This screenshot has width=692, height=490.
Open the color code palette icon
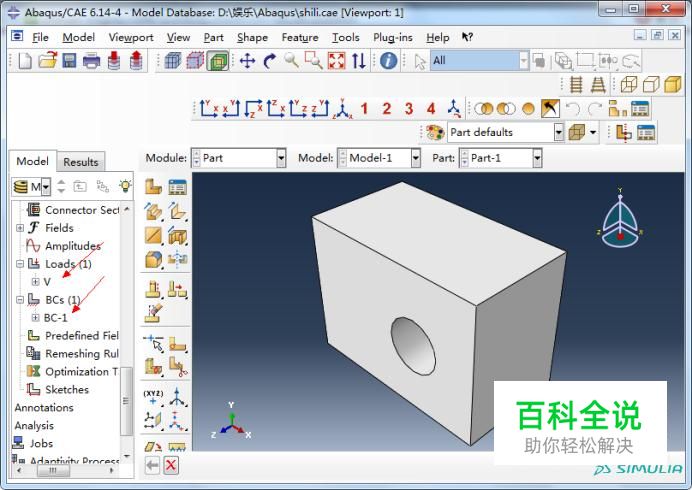pyautogui.click(x=435, y=132)
